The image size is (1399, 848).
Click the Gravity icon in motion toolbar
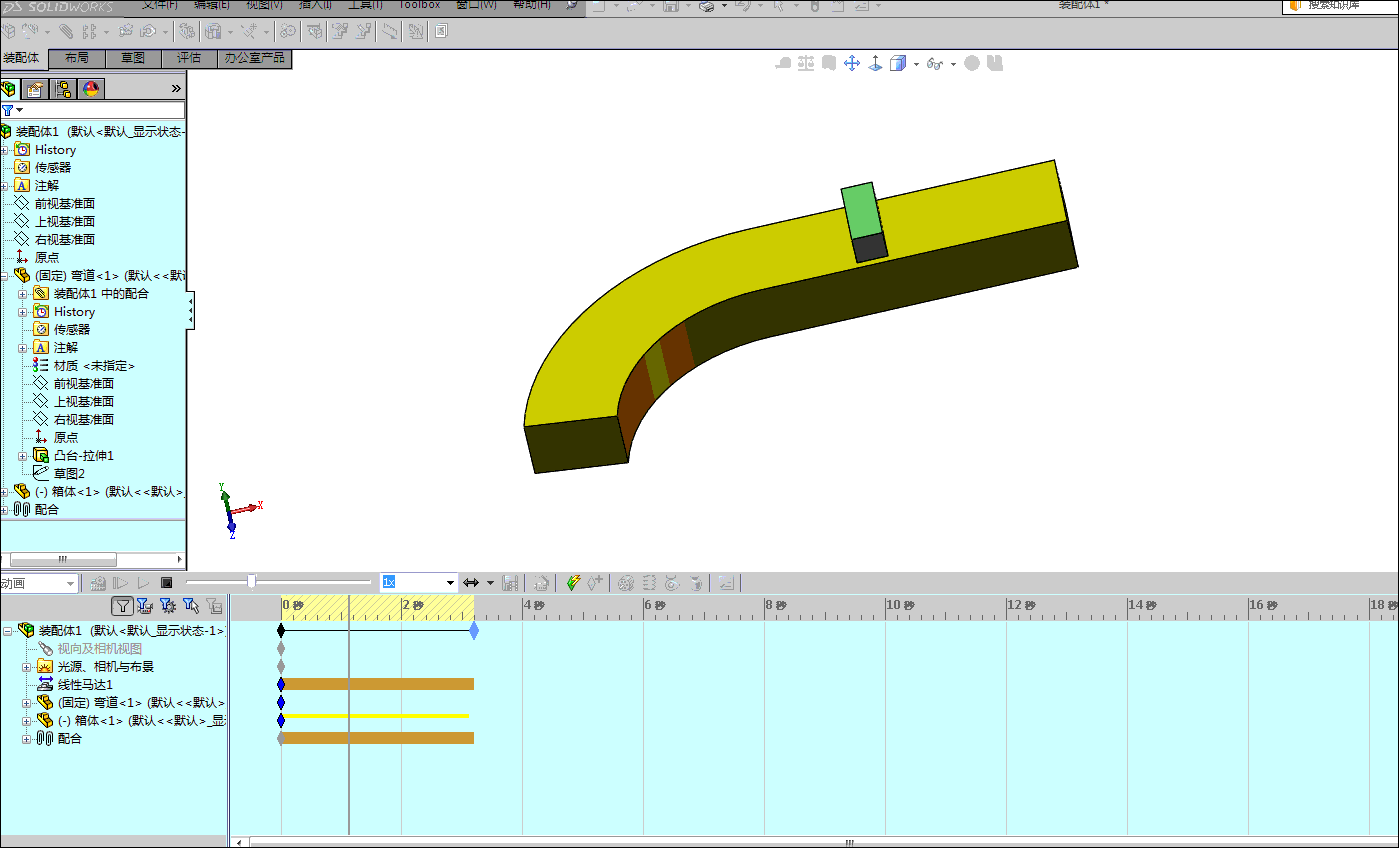click(696, 582)
